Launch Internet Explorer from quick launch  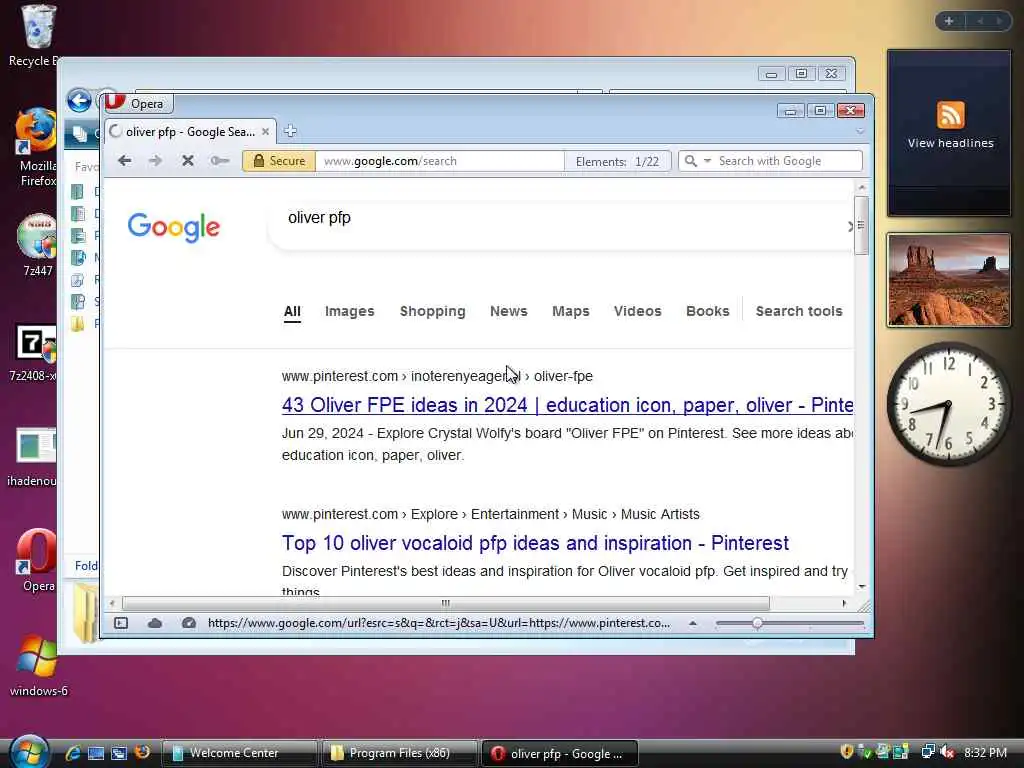coord(72,753)
